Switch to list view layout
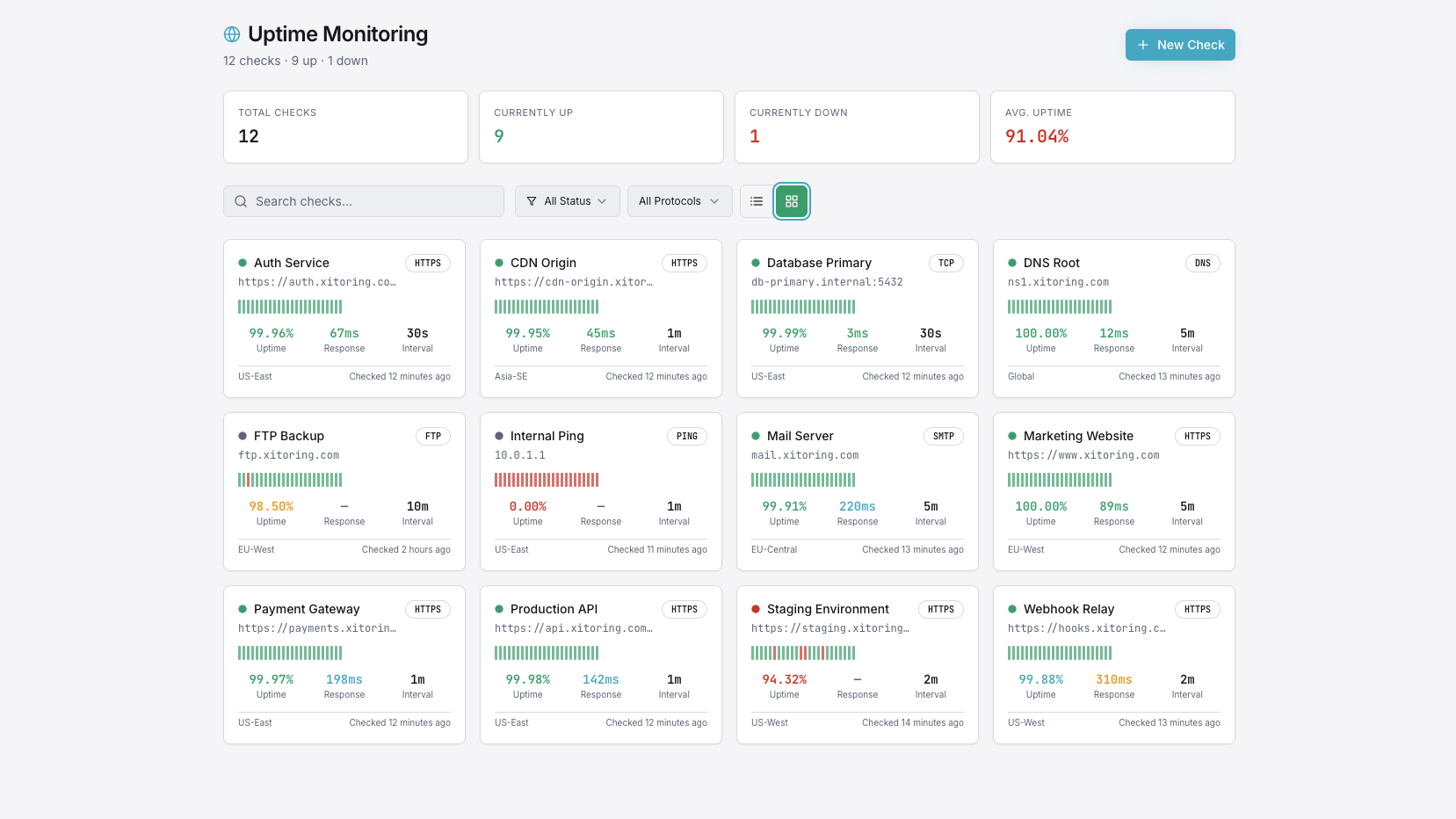 757,201
